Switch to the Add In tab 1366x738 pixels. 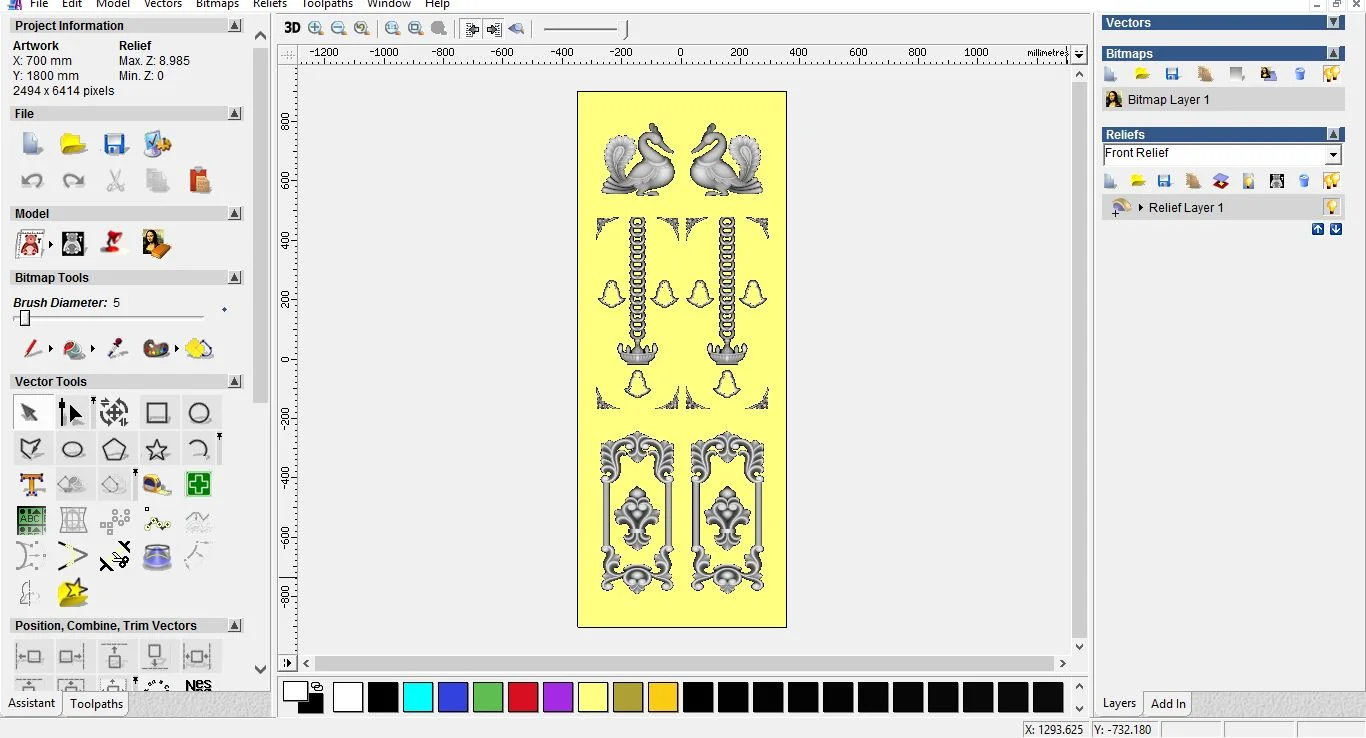(x=1167, y=703)
